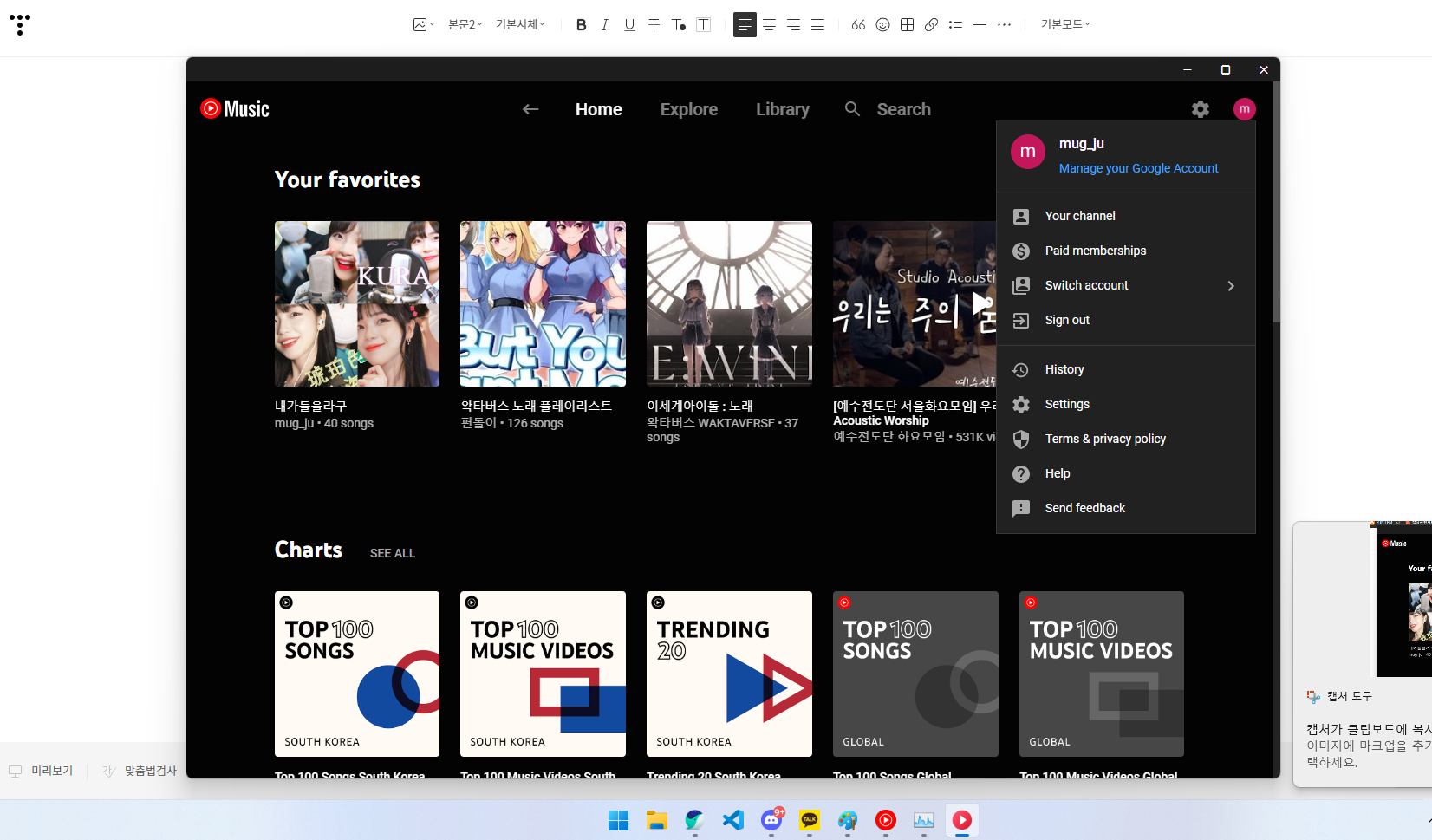Viewport: 1432px width, 840px height.
Task: Toggle italic formatting in editor toolbar
Action: tap(605, 24)
